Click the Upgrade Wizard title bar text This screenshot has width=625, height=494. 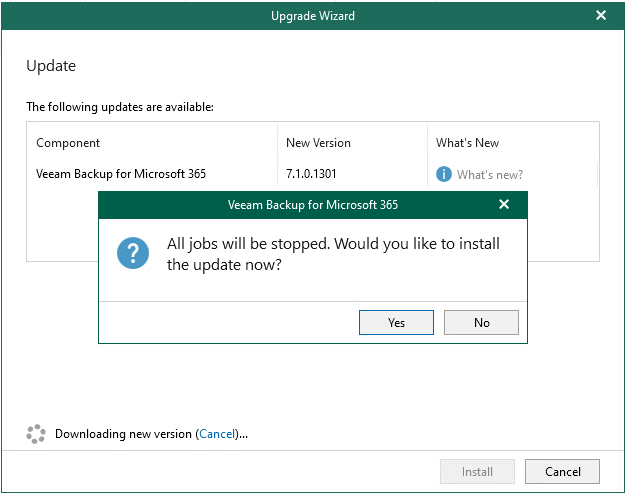(x=312, y=16)
